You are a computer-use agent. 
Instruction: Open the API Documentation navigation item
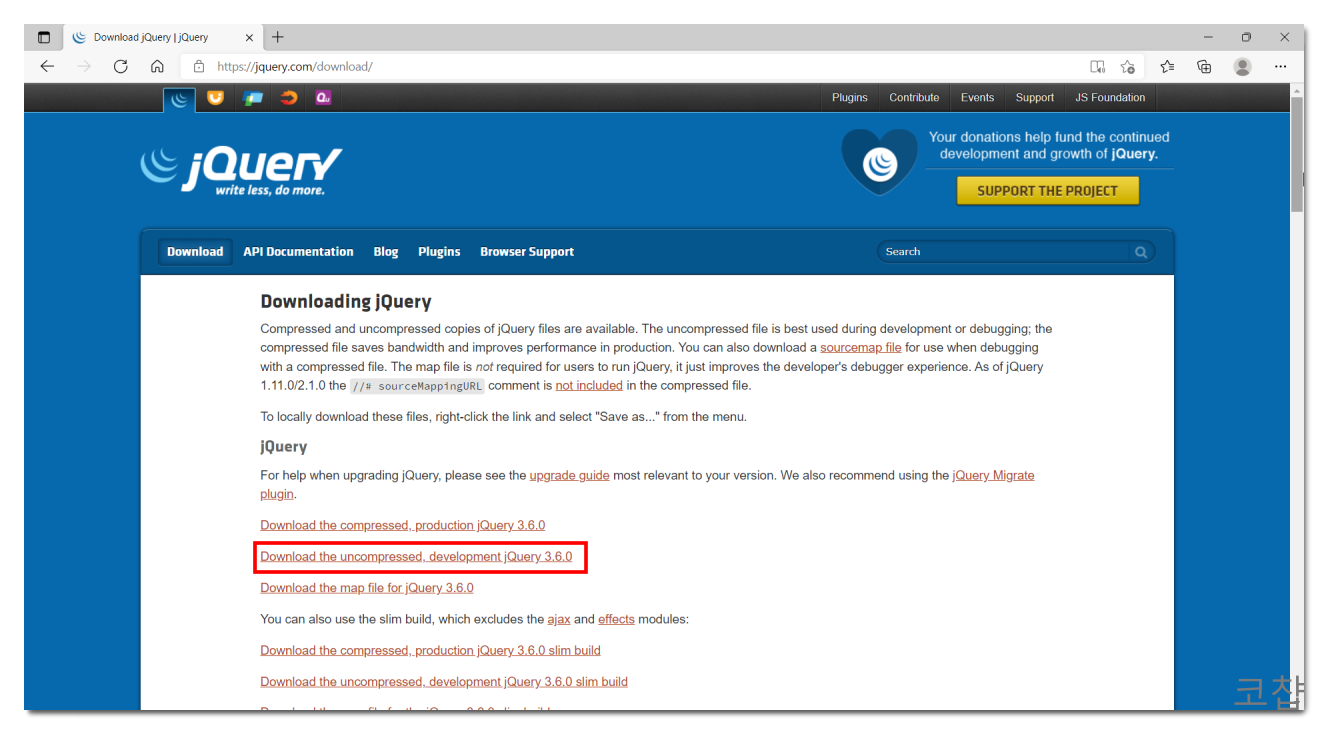click(x=298, y=252)
